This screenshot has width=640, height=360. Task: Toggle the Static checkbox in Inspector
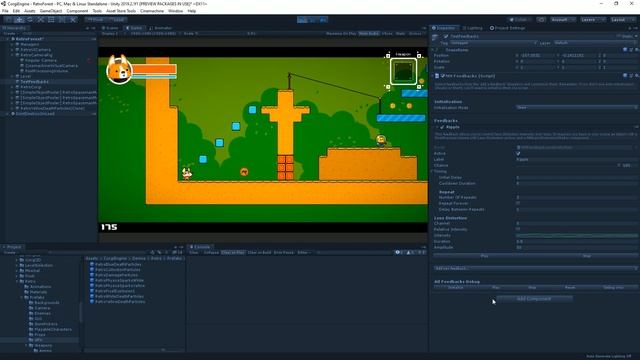click(x=619, y=36)
